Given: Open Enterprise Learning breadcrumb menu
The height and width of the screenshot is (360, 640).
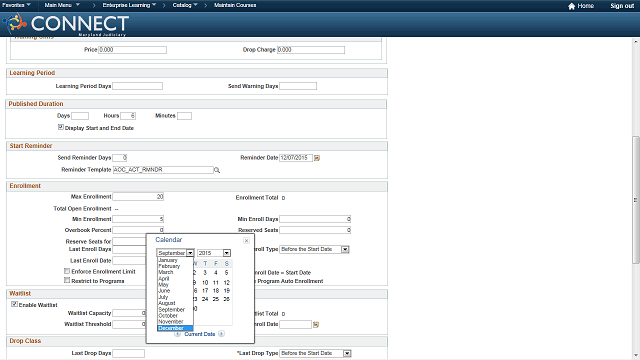Looking at the screenshot, I should [129, 5].
